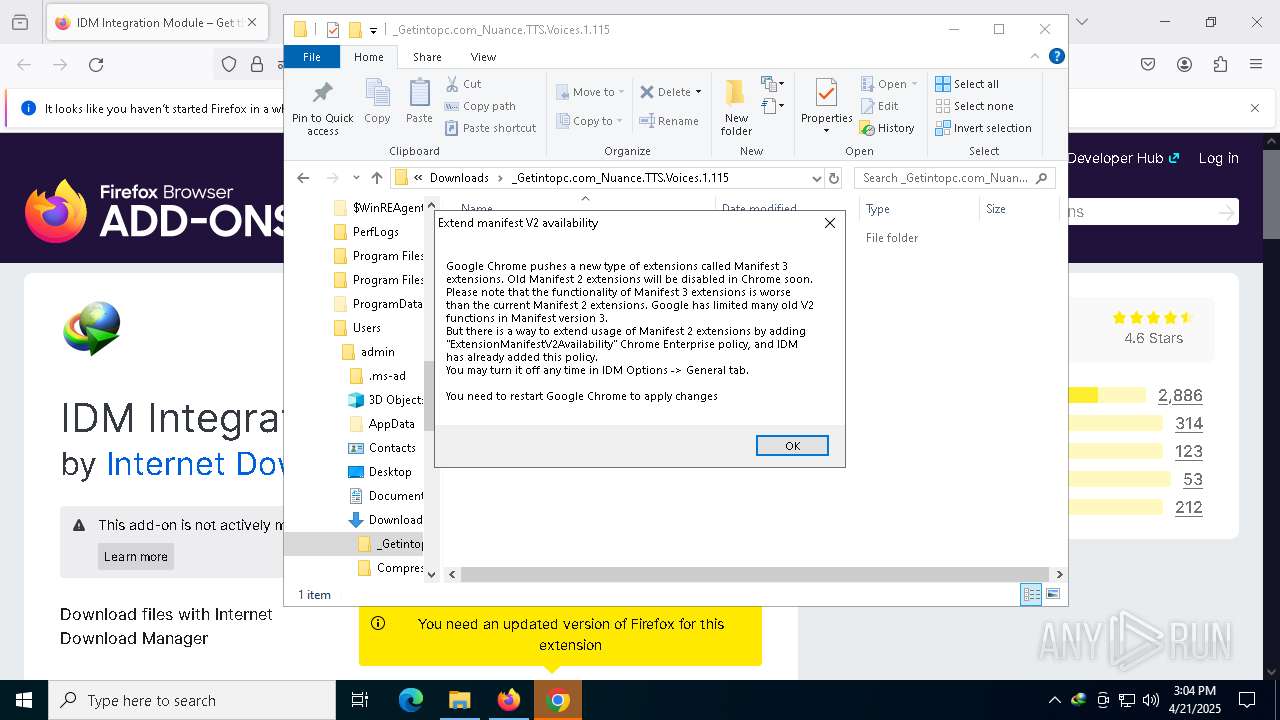Click Paste shortcut in the ribbon
Viewport: 1280px width, 720px height.
point(490,128)
